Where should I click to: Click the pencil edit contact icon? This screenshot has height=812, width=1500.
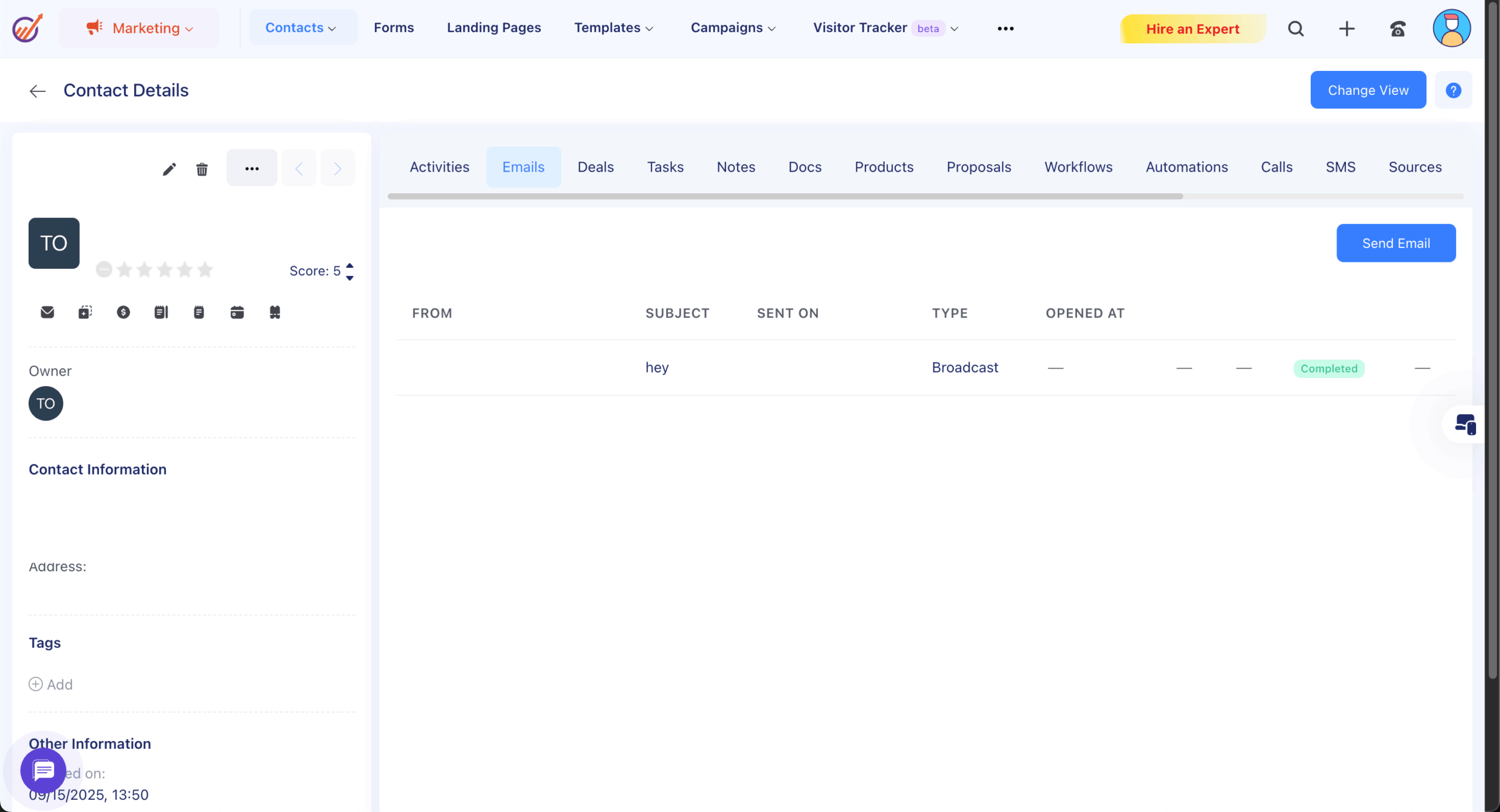click(169, 169)
